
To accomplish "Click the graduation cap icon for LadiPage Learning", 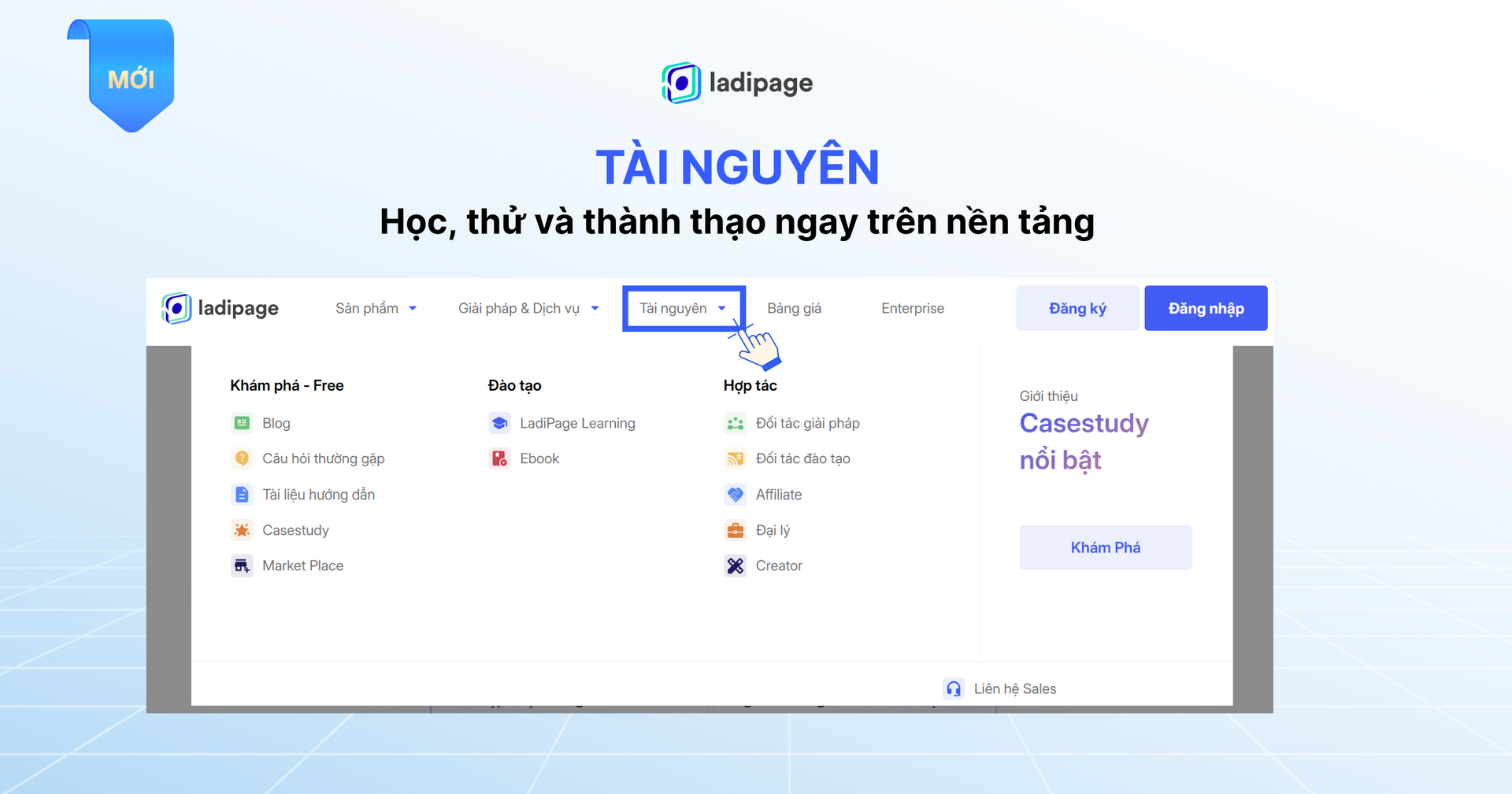I will (499, 423).
